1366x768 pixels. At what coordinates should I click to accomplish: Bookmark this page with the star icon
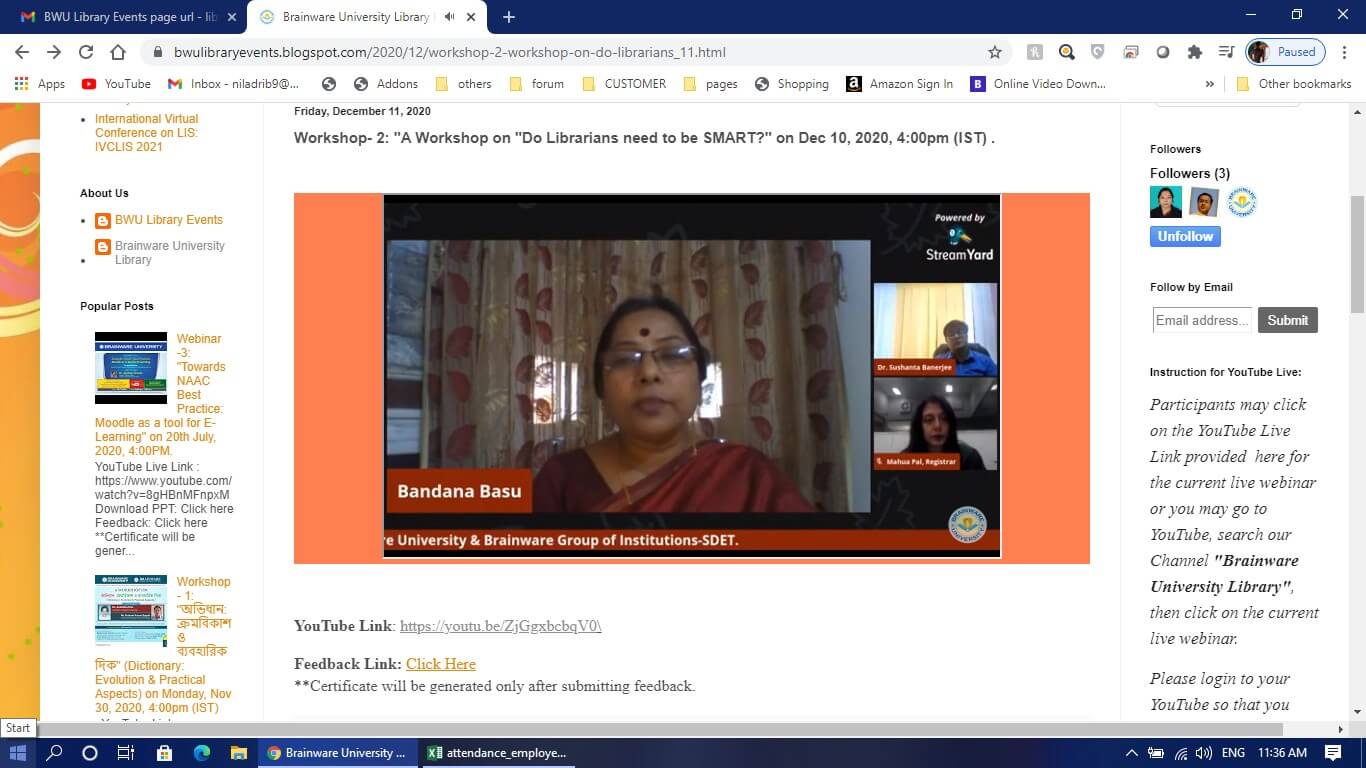click(994, 52)
